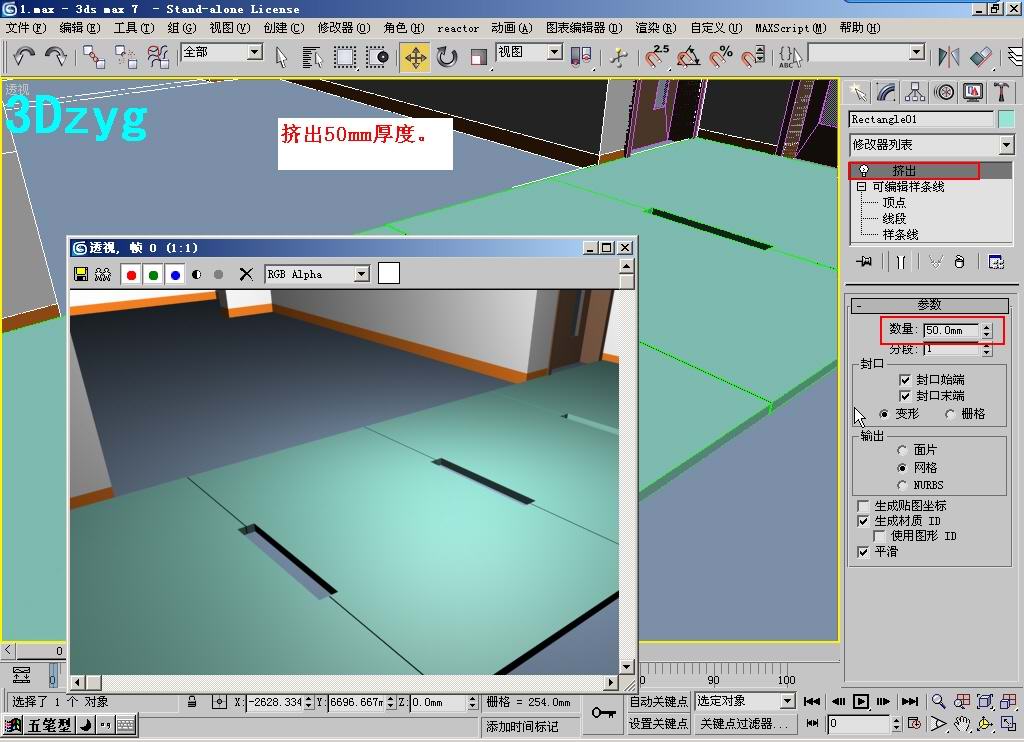Viewport: 1024px width, 742px height.
Task: Toggle the 平滑 checkbox
Action: (x=863, y=552)
